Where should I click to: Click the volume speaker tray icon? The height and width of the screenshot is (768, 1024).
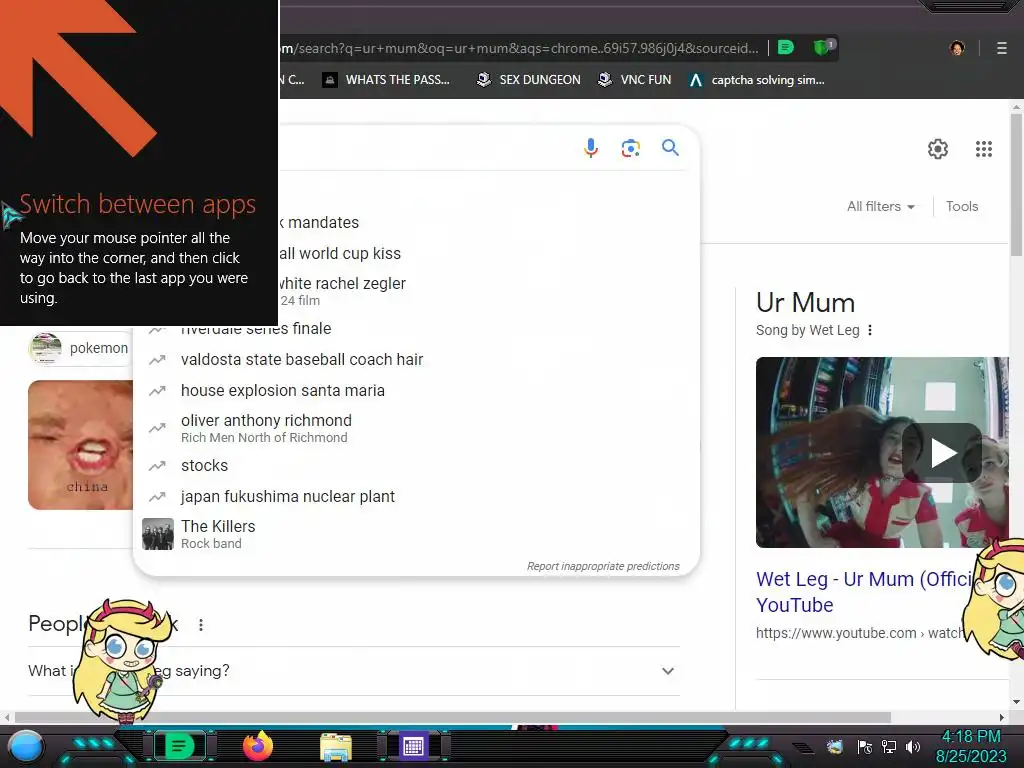913,747
